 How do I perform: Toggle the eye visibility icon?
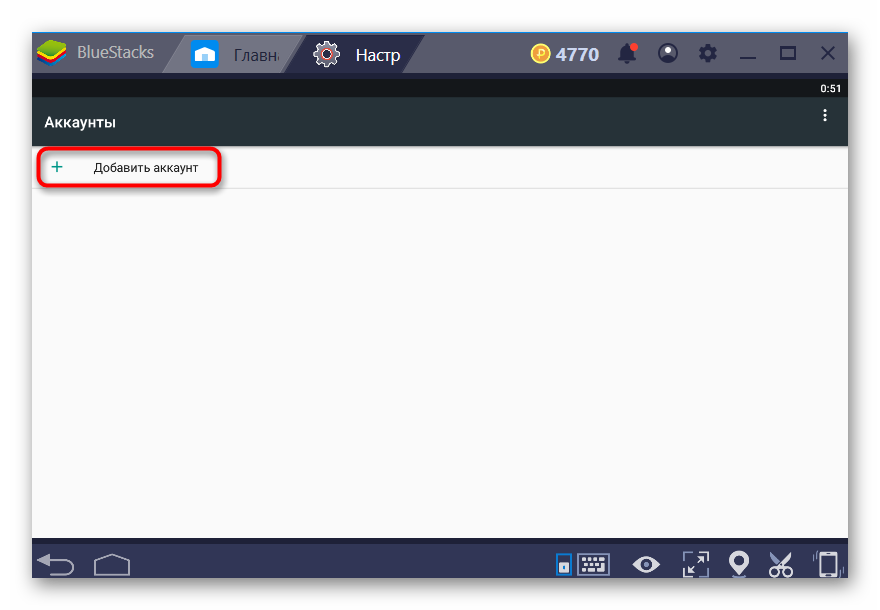coord(646,564)
